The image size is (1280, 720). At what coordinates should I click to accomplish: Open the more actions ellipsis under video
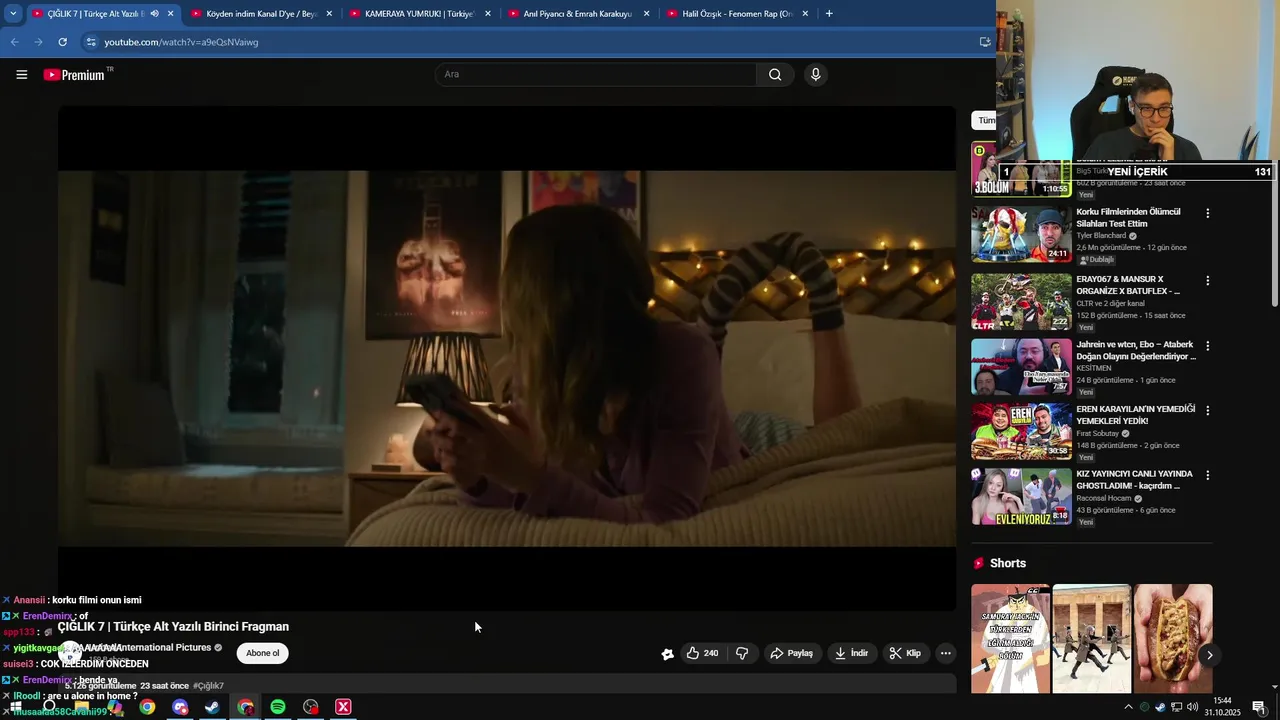(945, 653)
